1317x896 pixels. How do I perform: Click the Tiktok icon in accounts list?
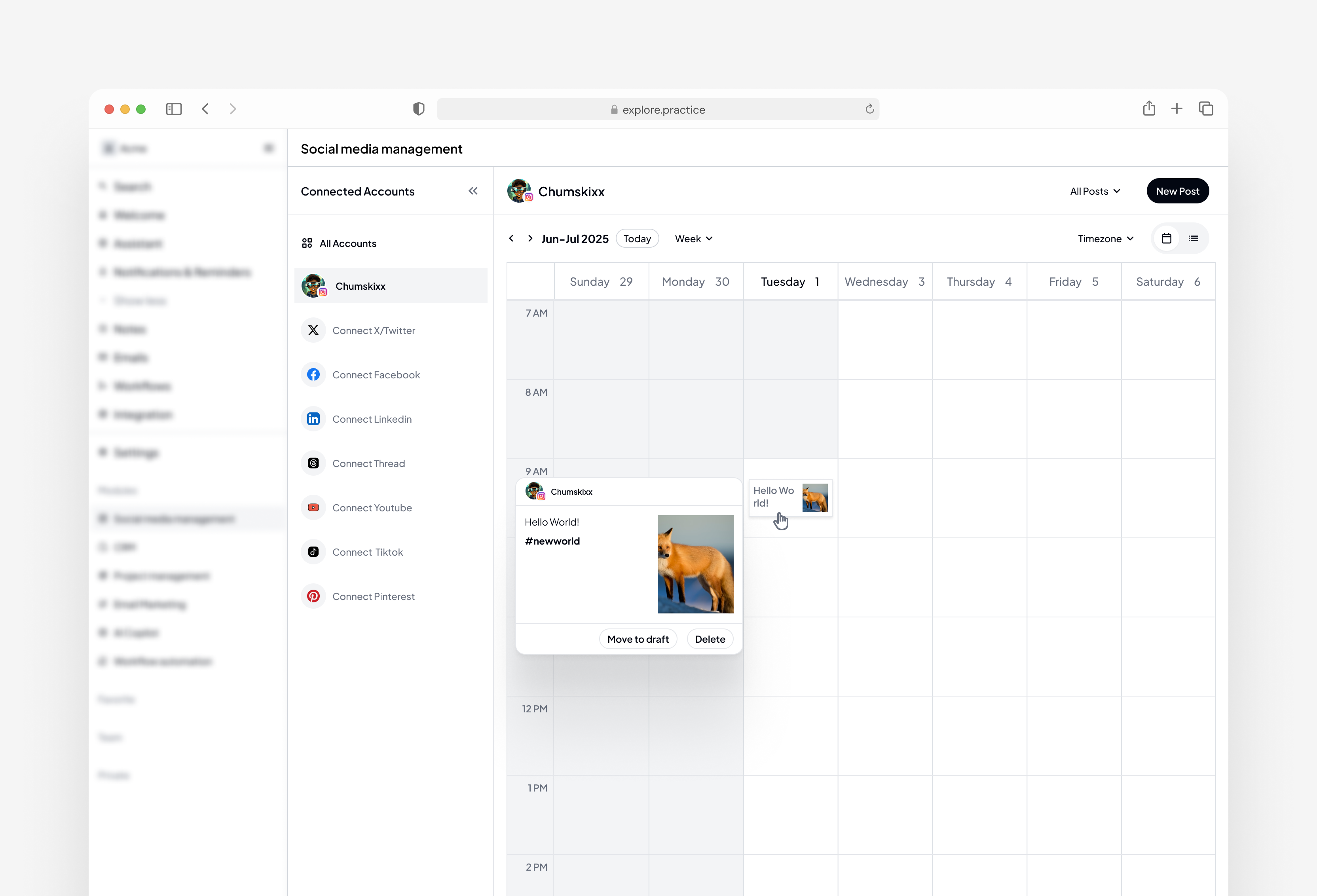(313, 551)
